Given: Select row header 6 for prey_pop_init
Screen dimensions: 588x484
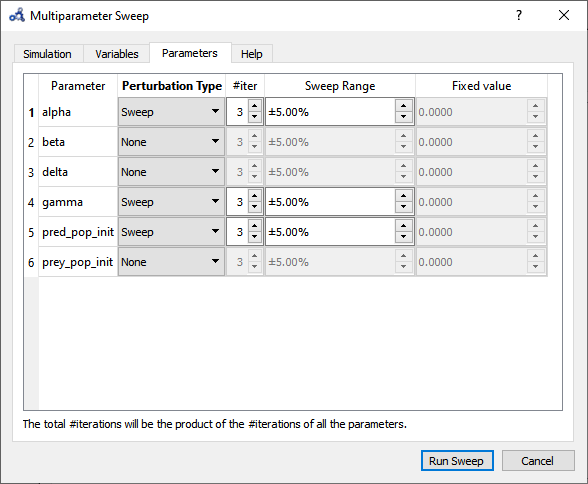Looking at the screenshot, I should (x=31, y=262).
